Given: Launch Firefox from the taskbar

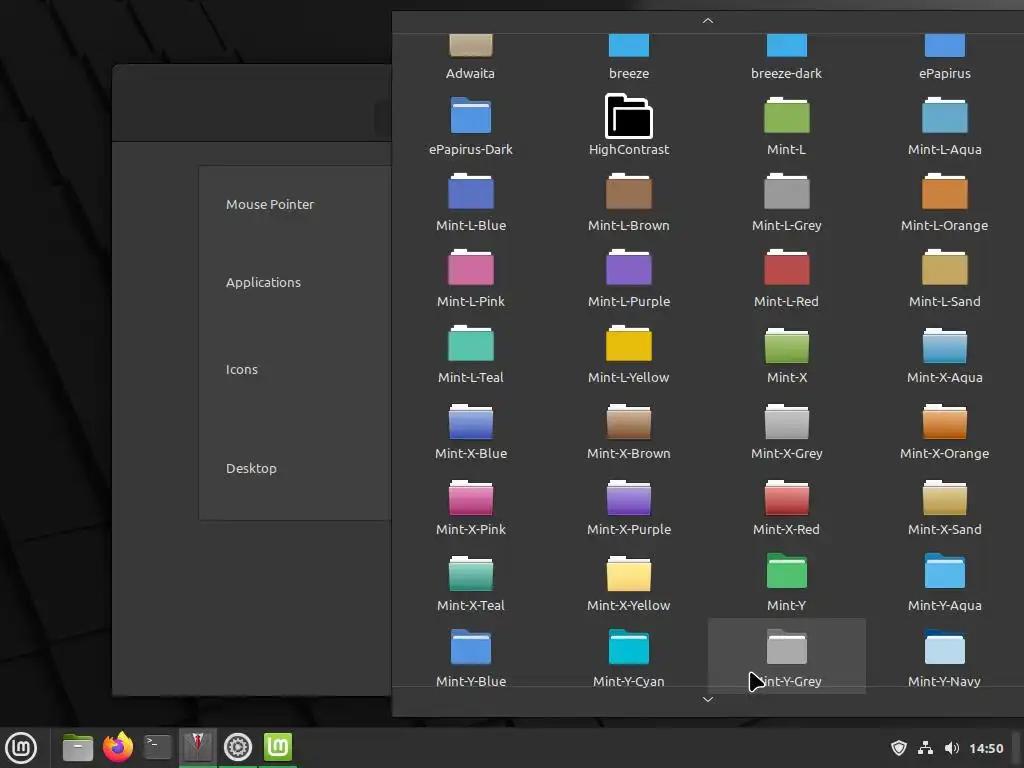Looking at the screenshot, I should (118, 747).
